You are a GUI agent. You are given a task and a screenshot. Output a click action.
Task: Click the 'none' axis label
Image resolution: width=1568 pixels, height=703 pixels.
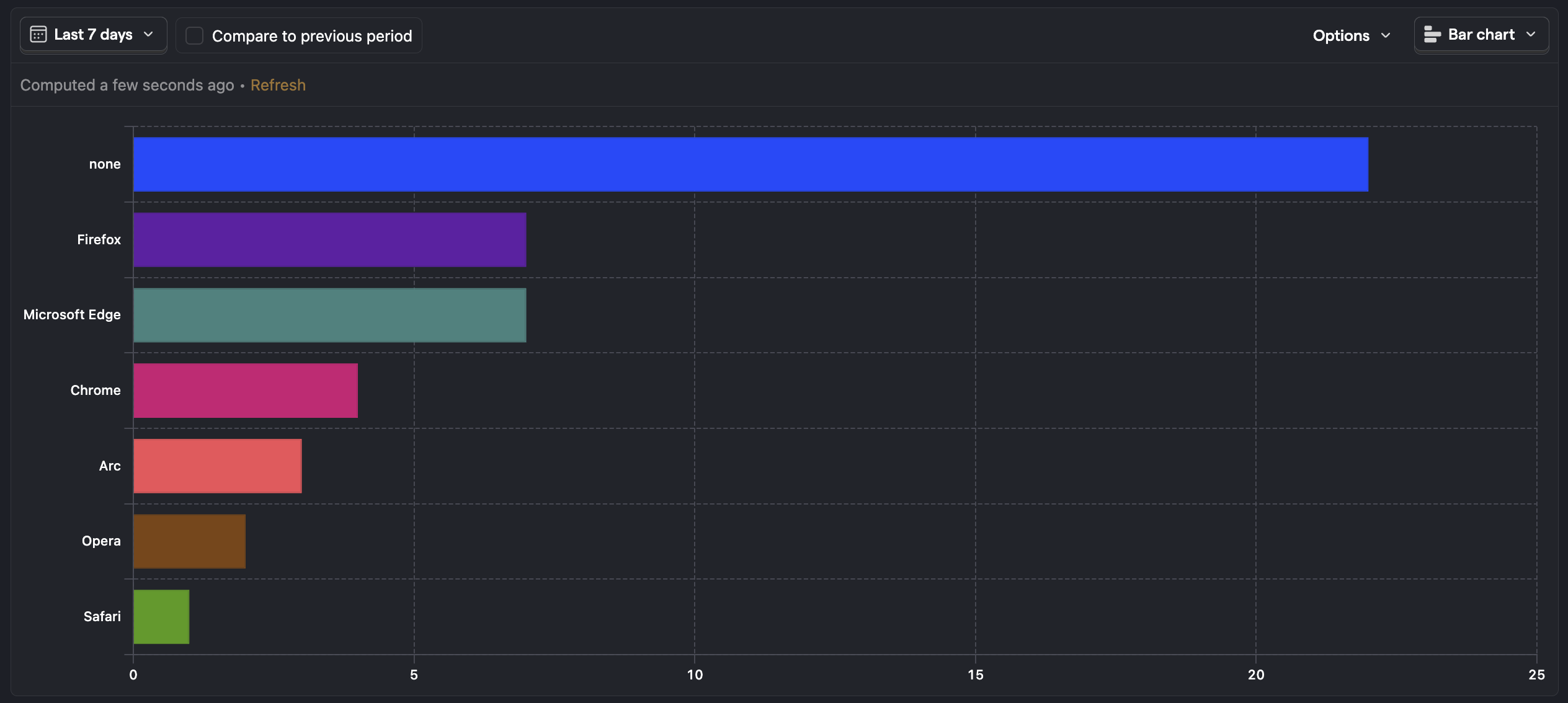pos(105,164)
